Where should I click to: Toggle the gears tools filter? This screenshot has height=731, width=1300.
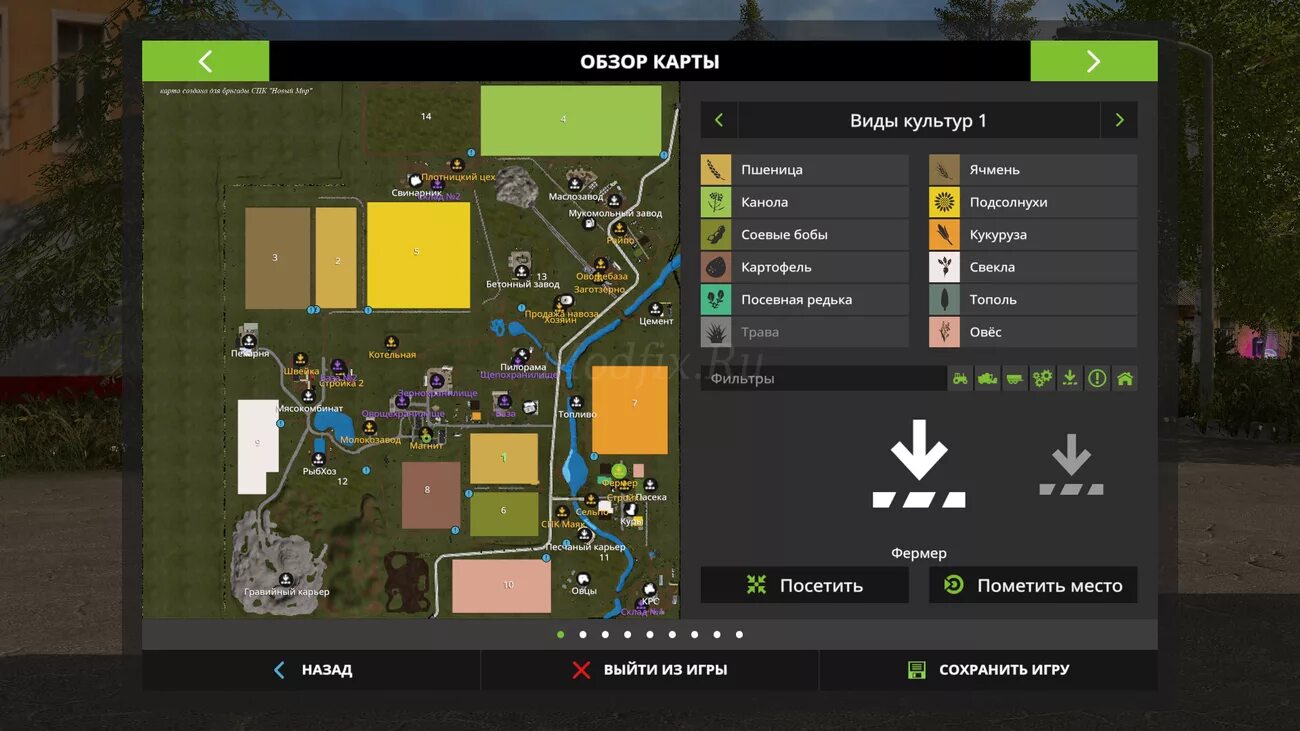(1042, 378)
